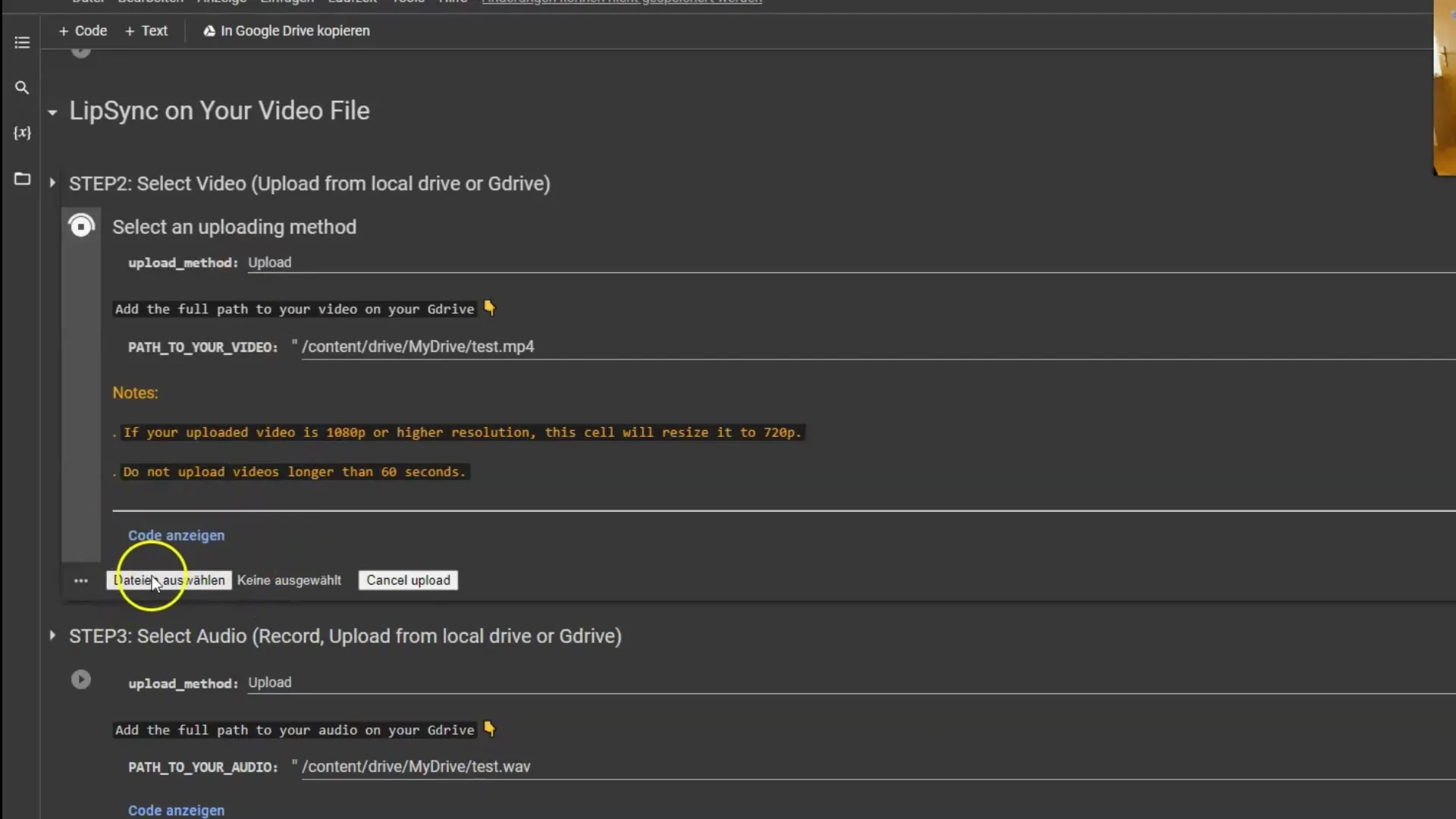Select Datei auswählen to upload video
The height and width of the screenshot is (819, 1456).
pyautogui.click(x=168, y=581)
